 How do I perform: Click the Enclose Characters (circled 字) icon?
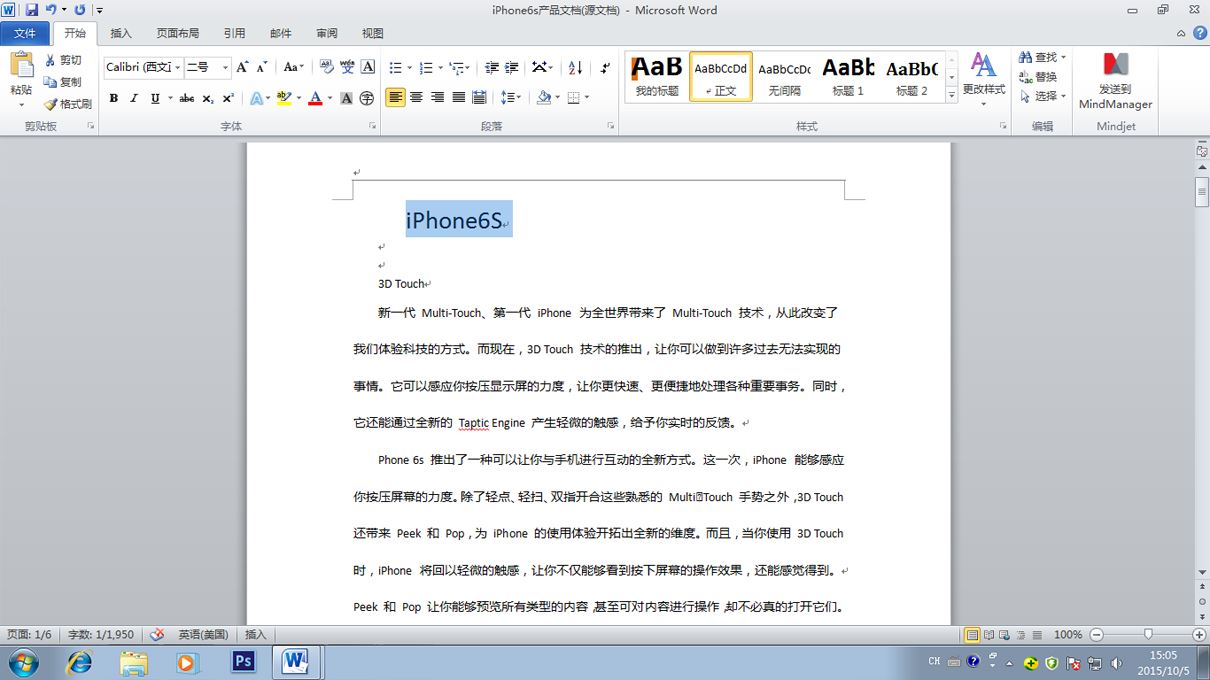pos(367,98)
